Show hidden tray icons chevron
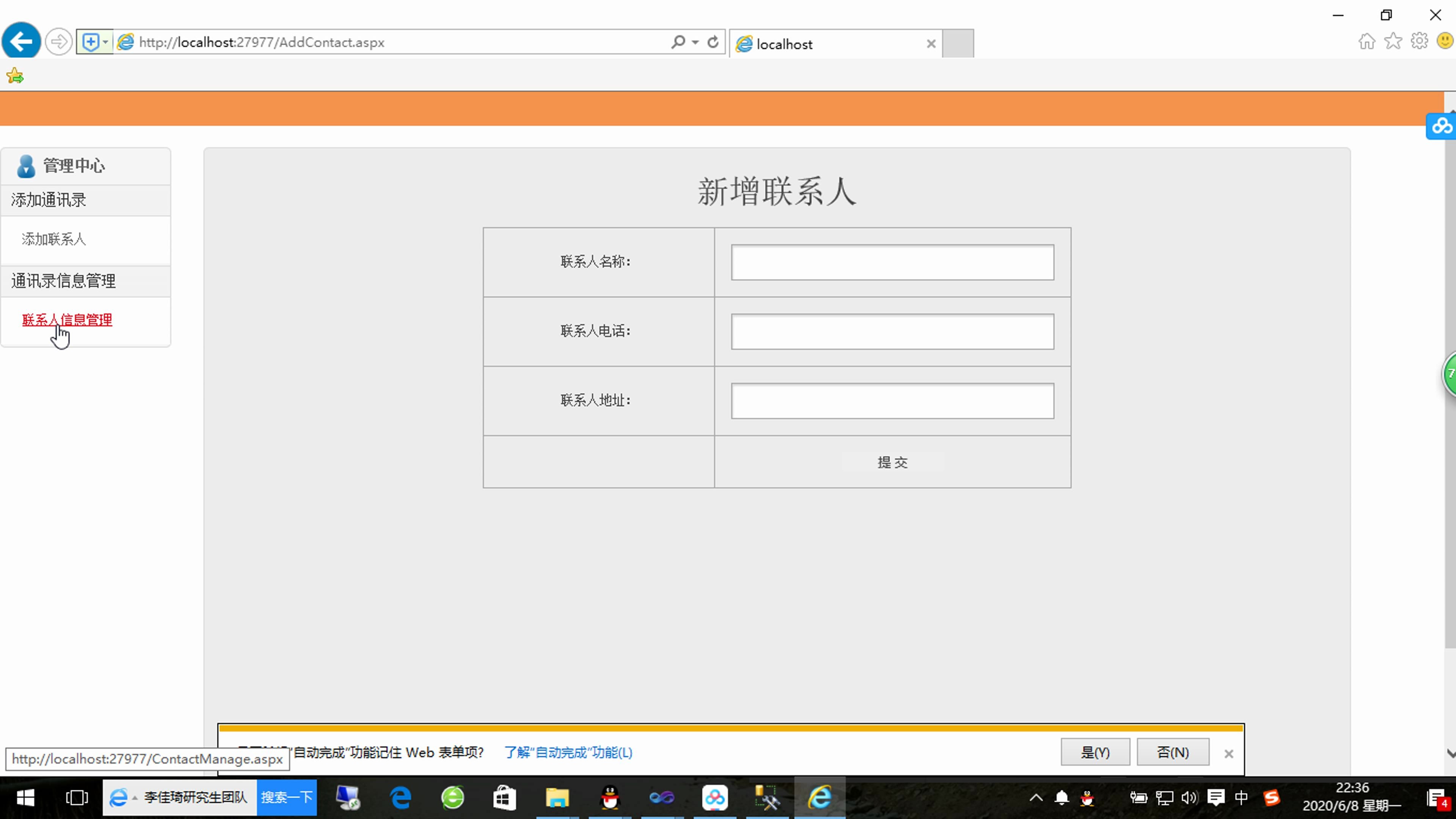1456x819 pixels. (x=1036, y=797)
